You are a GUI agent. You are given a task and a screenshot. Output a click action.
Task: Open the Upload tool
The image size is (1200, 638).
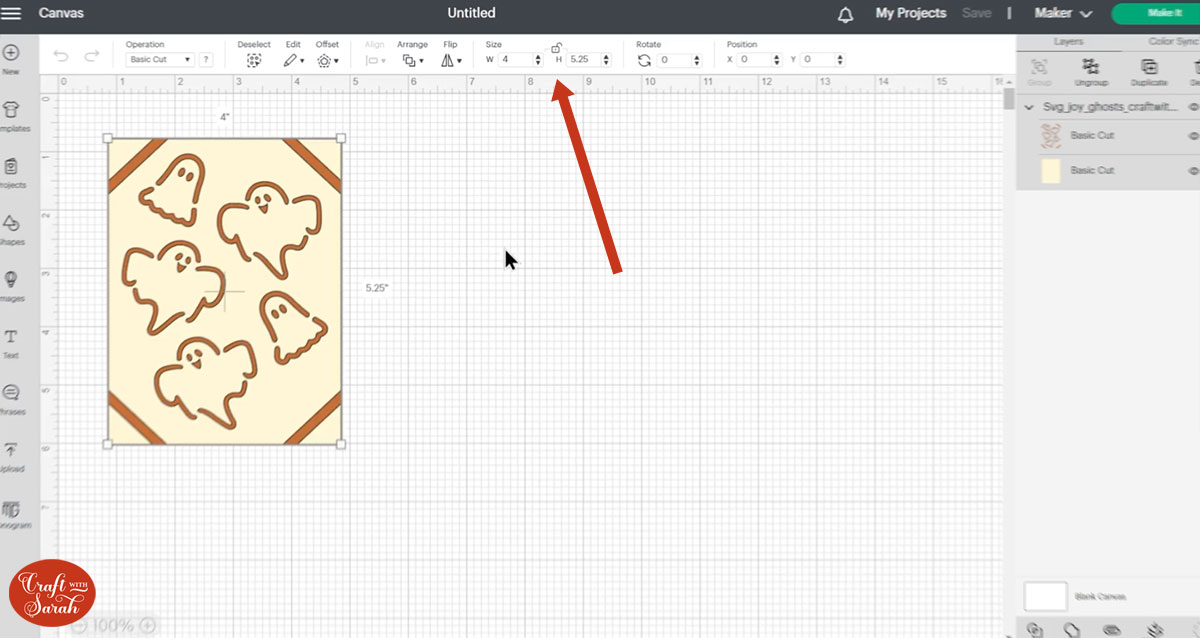pyautogui.click(x=12, y=457)
